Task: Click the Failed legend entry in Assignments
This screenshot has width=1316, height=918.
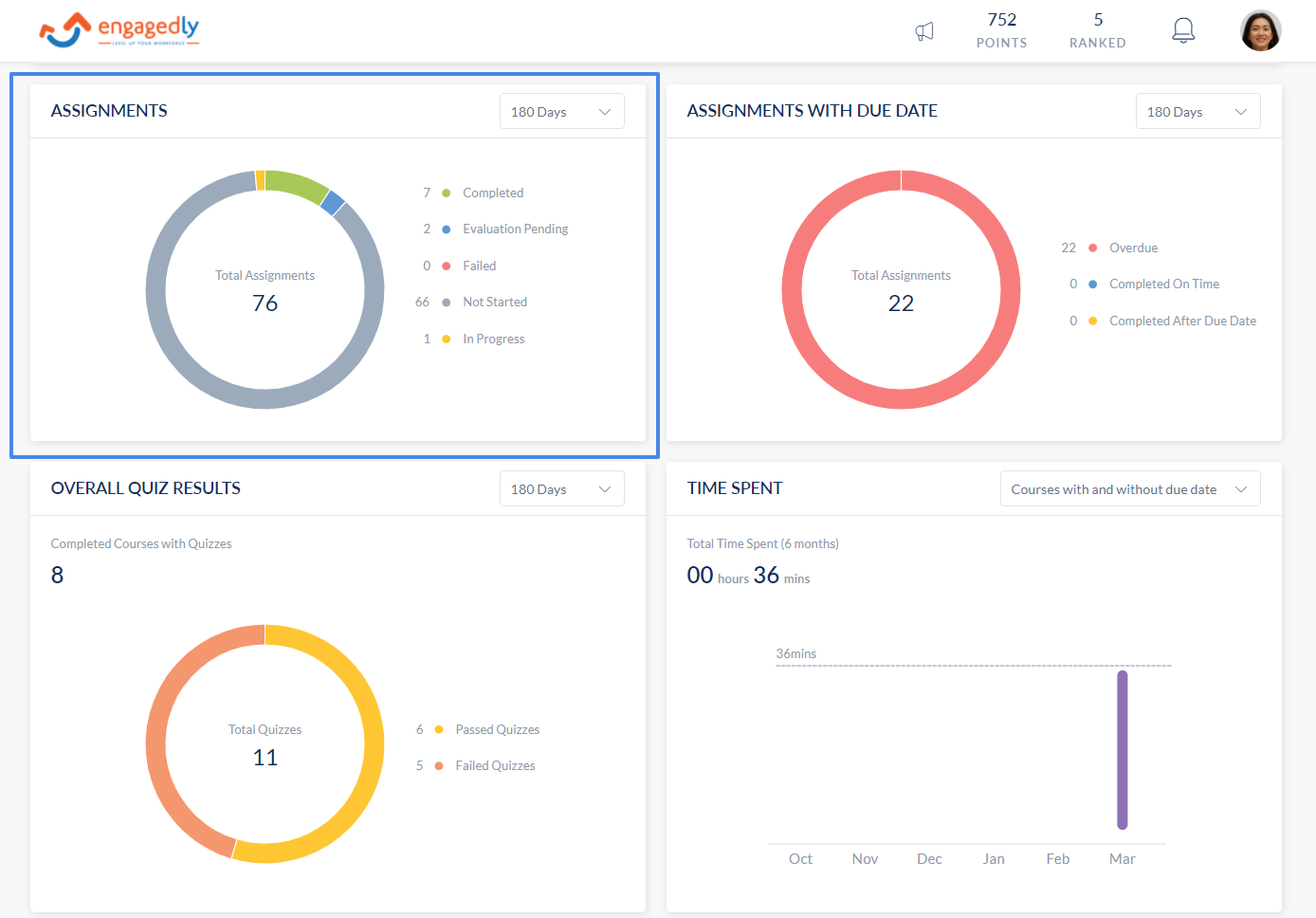Action: point(459,266)
